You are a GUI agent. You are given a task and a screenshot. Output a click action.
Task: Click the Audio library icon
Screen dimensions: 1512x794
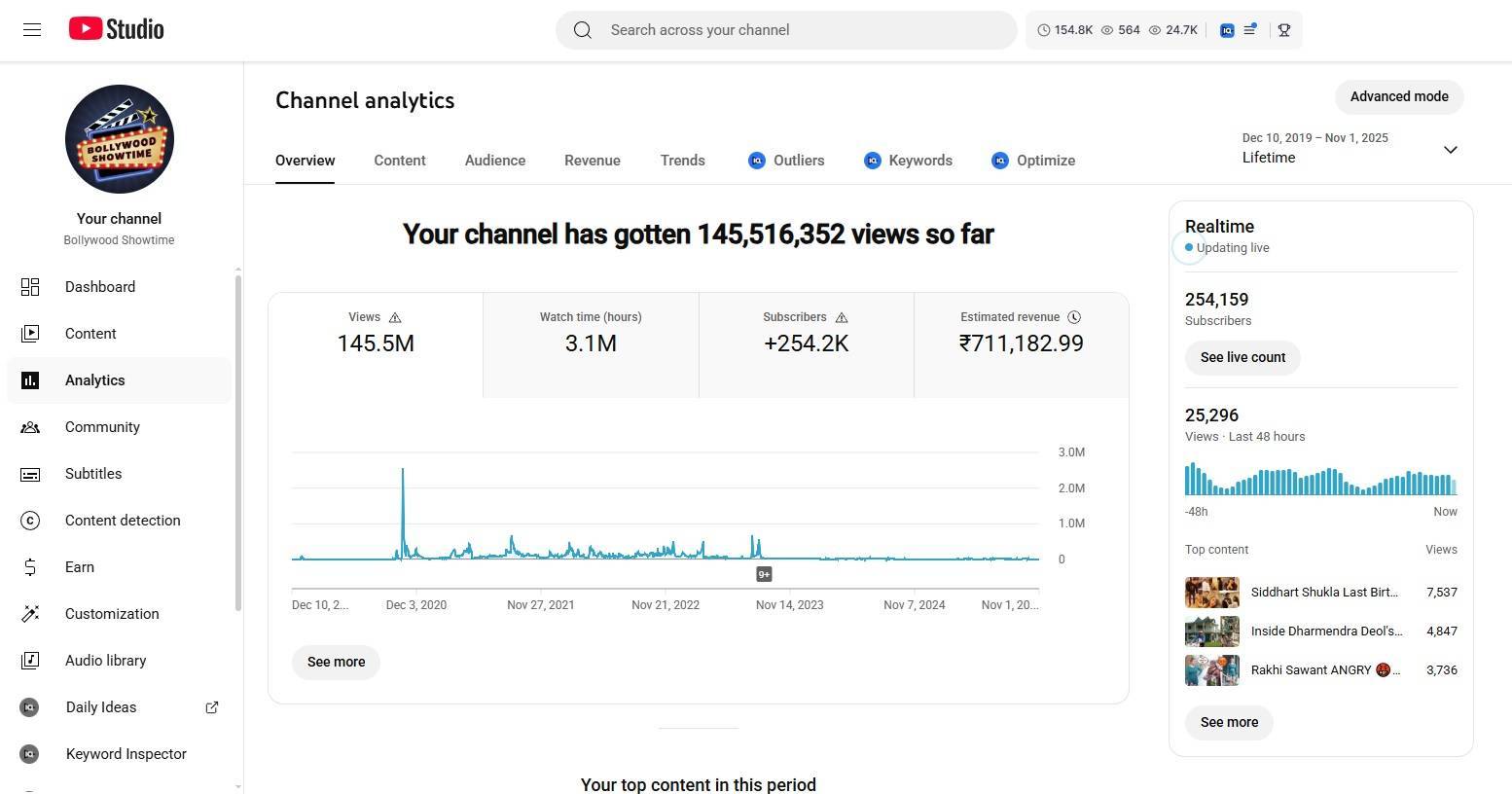click(30, 661)
